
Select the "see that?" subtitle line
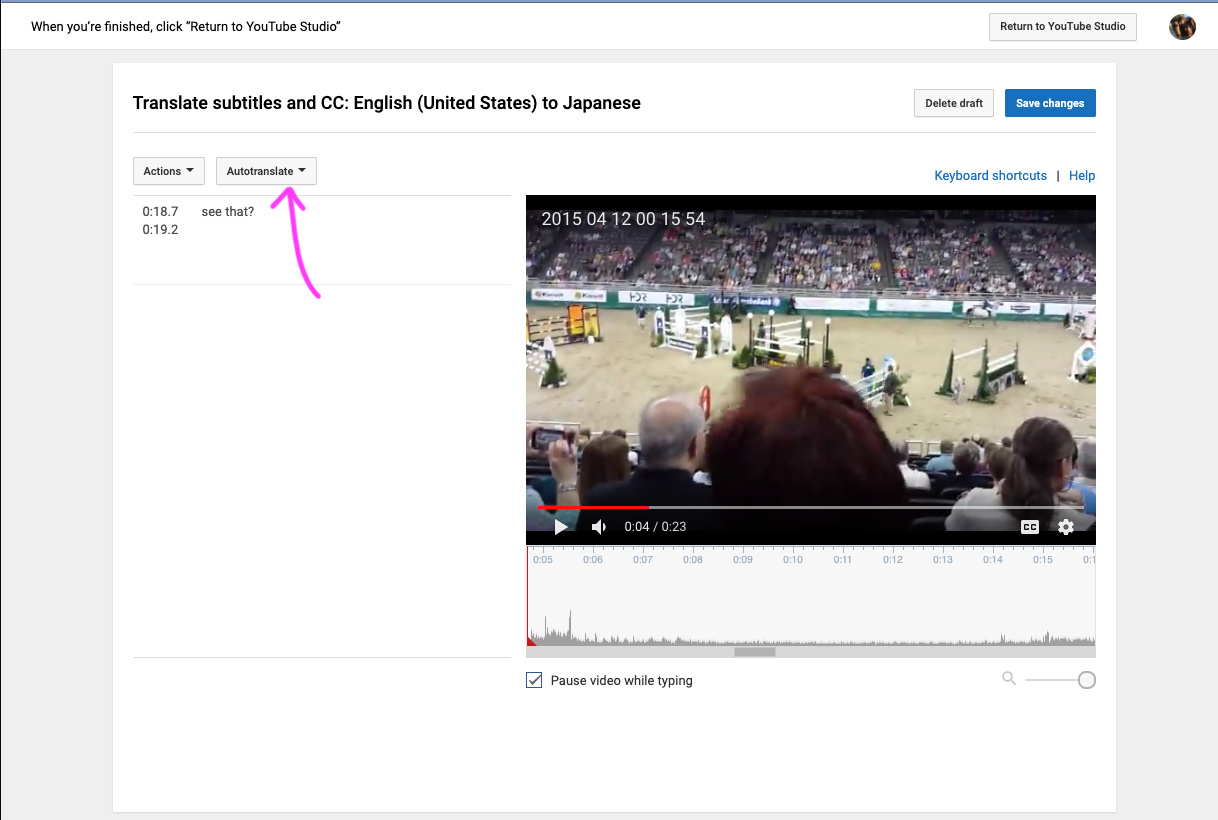[228, 212]
